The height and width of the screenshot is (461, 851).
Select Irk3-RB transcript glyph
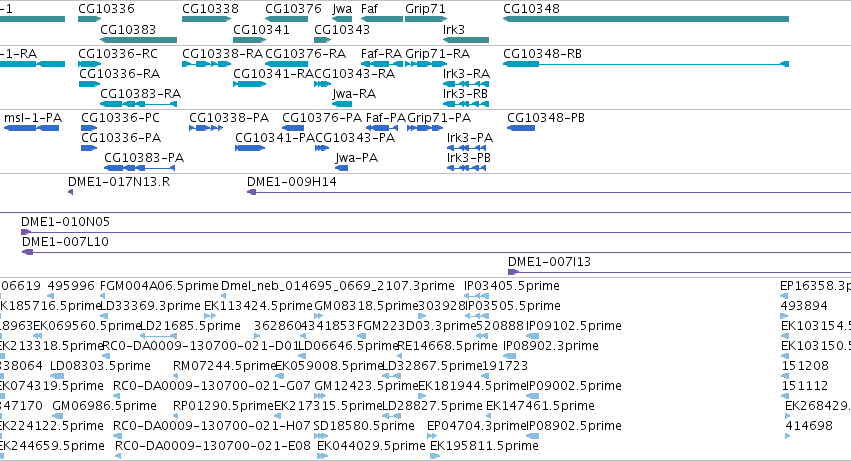coord(466,104)
